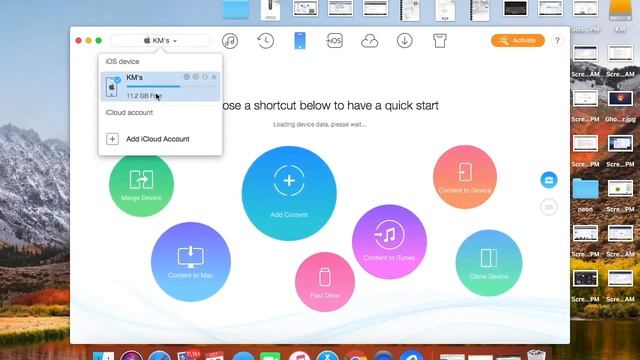This screenshot has width=640, height=360.
Task: Select the KM's device entry in list
Action: tap(160, 87)
